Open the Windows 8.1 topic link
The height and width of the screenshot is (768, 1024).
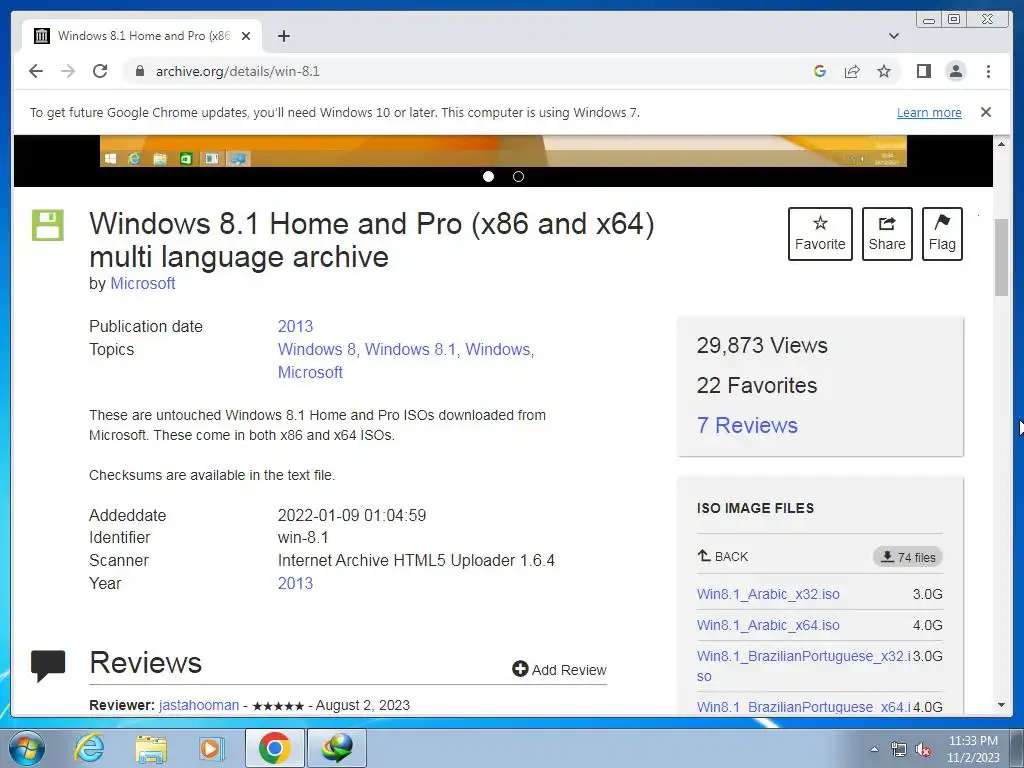coord(410,349)
